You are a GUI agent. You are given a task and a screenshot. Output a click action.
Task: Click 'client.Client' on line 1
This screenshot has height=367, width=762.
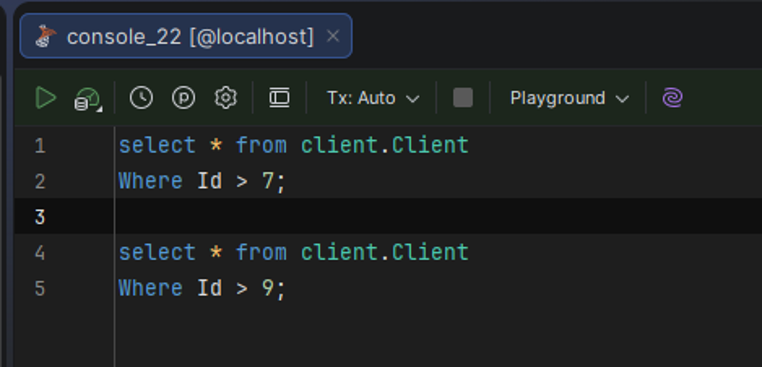coord(384,145)
